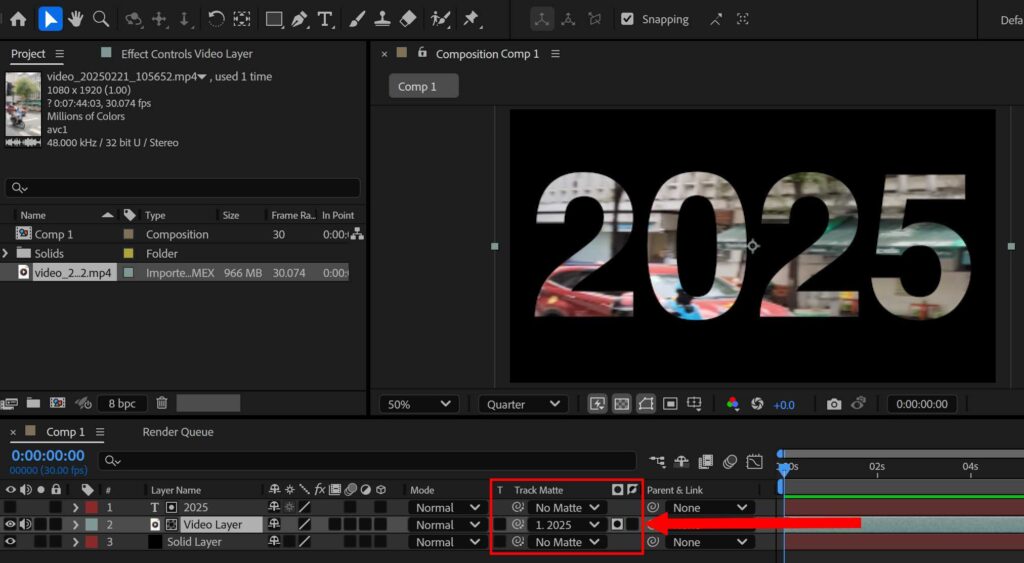Screen dimensions: 1024x563
Task: Toggle region of interest button
Action: (x=670, y=404)
